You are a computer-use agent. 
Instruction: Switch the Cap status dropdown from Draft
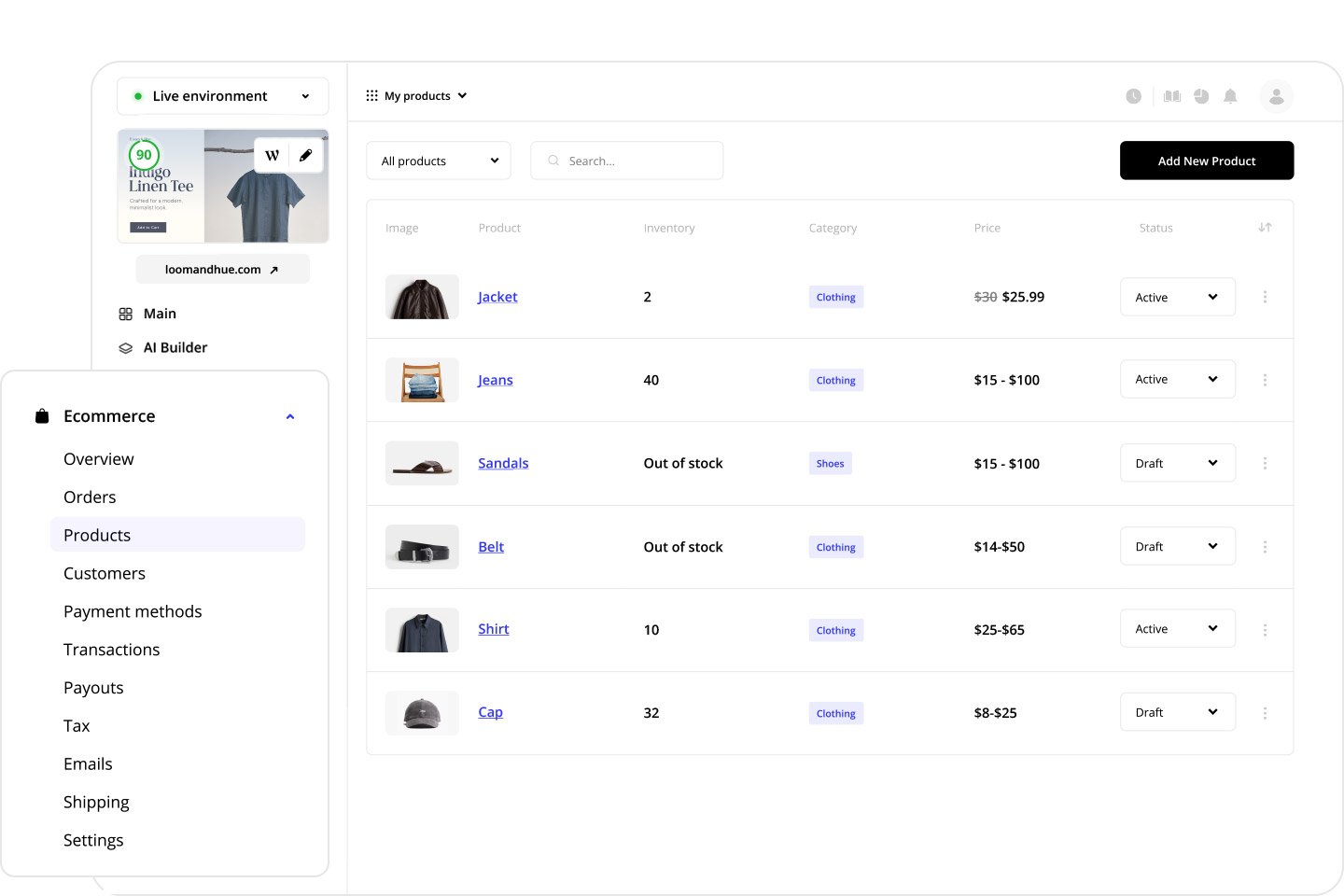coord(1177,711)
